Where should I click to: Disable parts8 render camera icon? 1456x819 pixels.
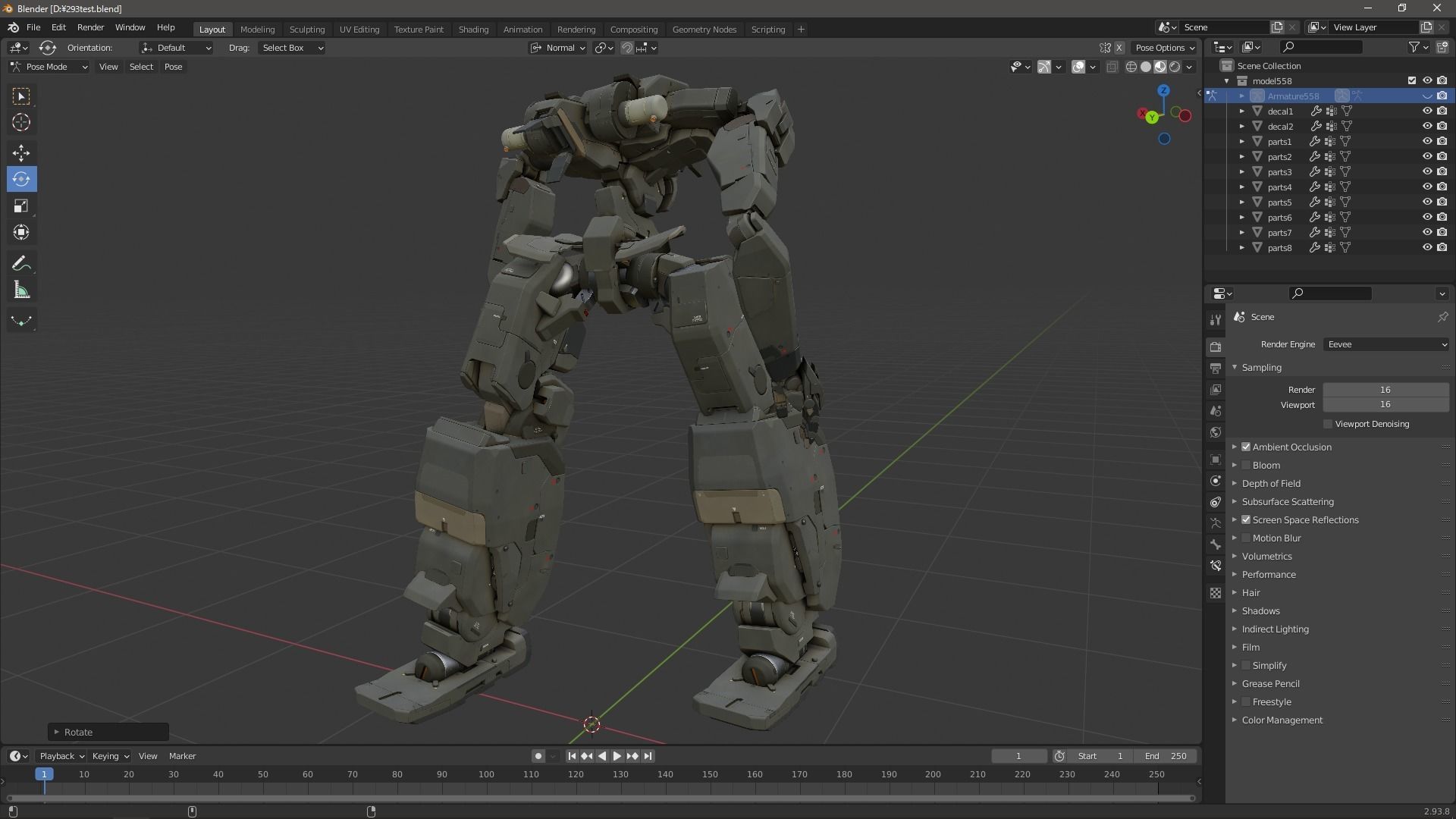coord(1442,247)
